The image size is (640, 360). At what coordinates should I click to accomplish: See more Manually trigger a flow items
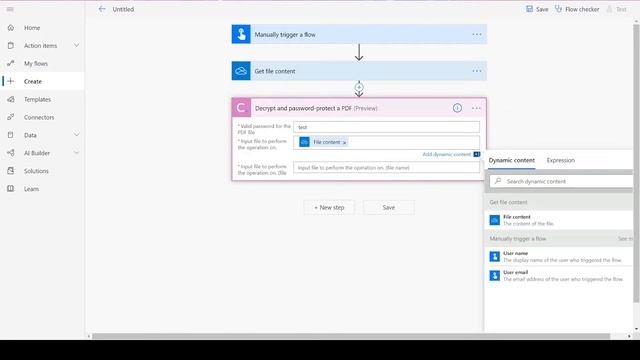pos(625,238)
